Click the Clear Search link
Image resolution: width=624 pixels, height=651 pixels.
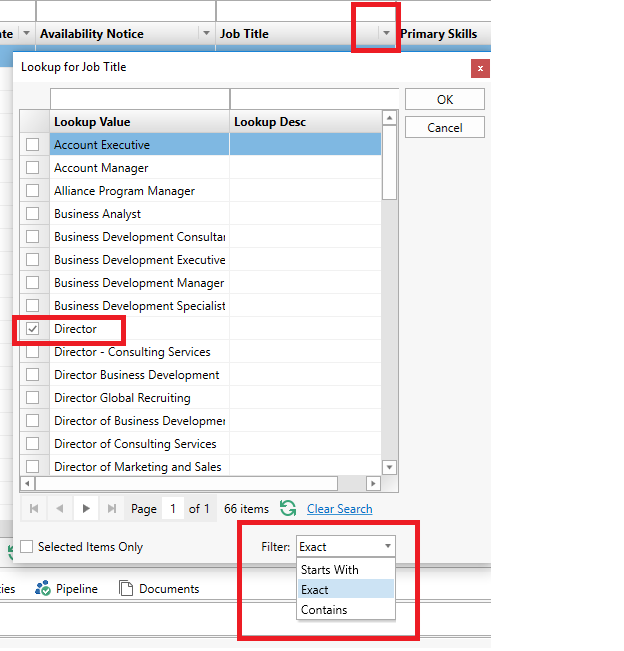(x=340, y=509)
